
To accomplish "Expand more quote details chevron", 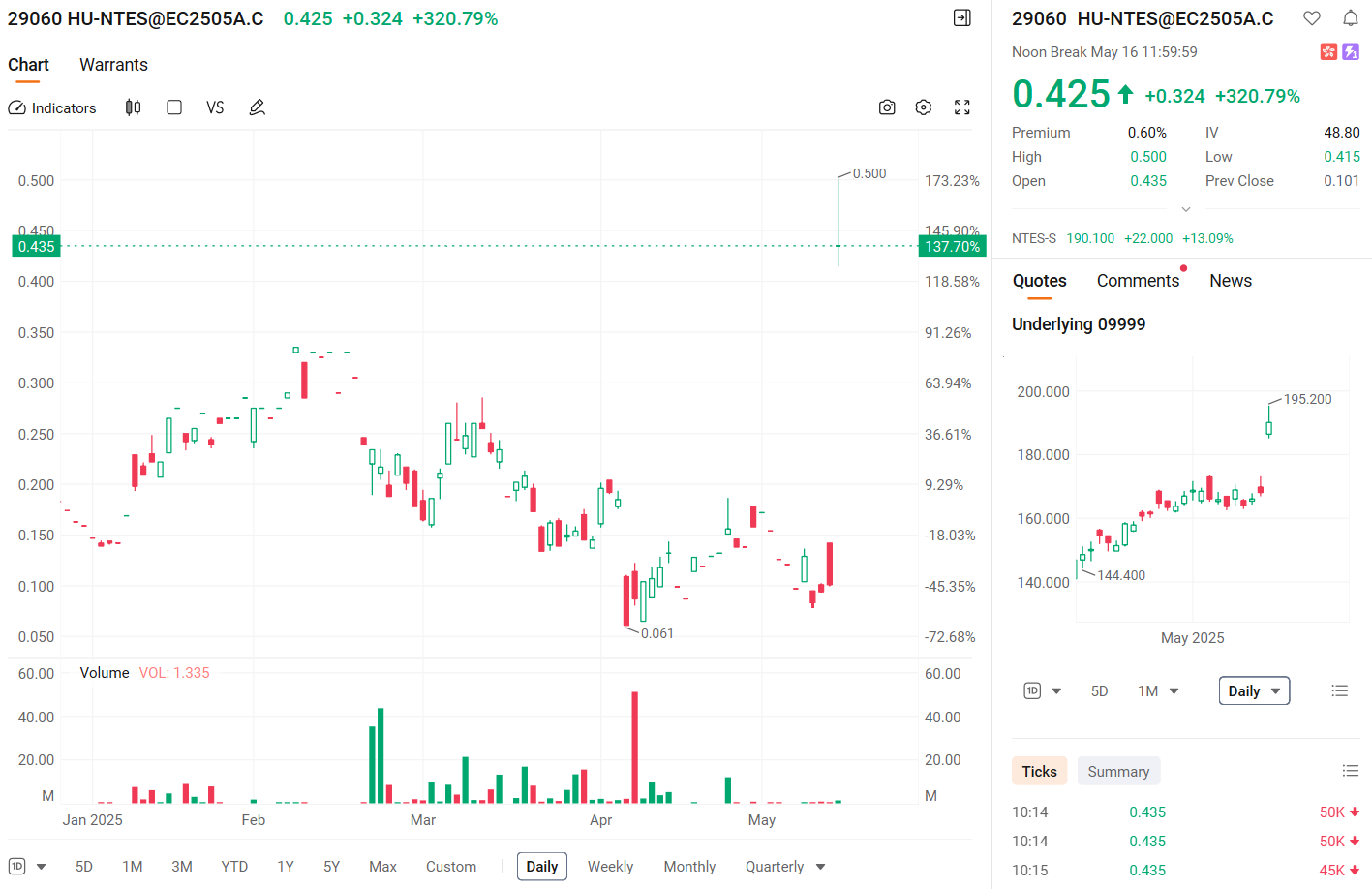I will (1186, 209).
